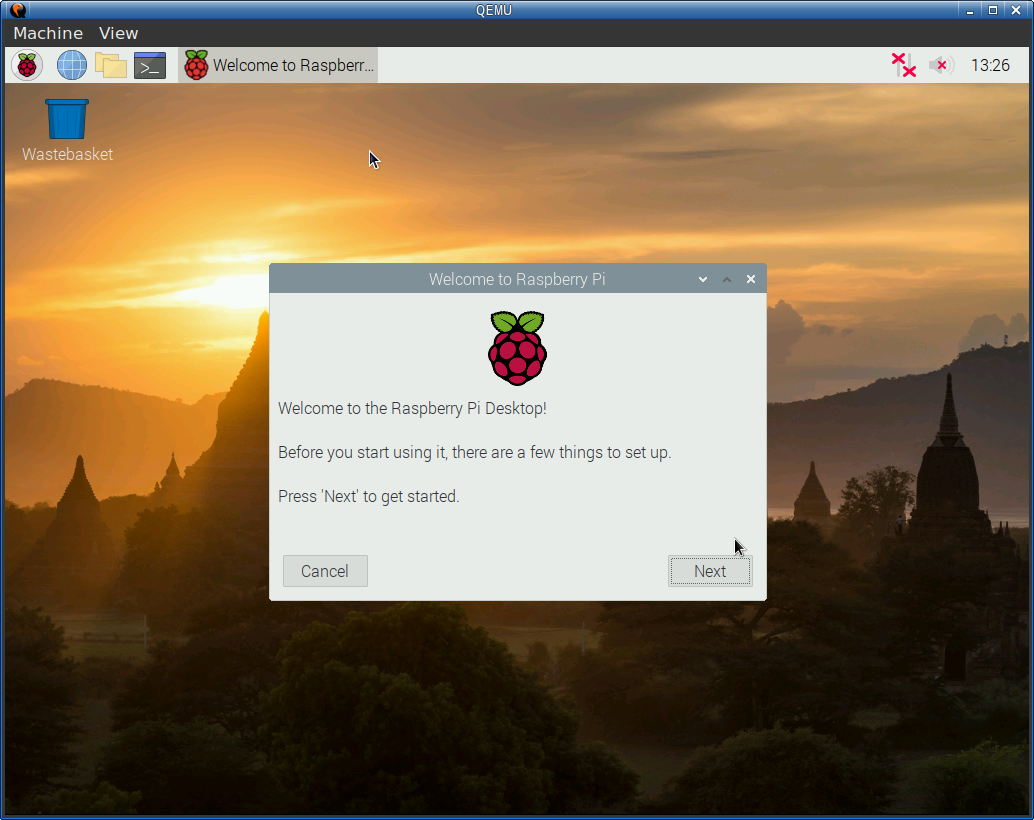Open the QEMU Machine menu
1034x820 pixels.
(x=48, y=33)
